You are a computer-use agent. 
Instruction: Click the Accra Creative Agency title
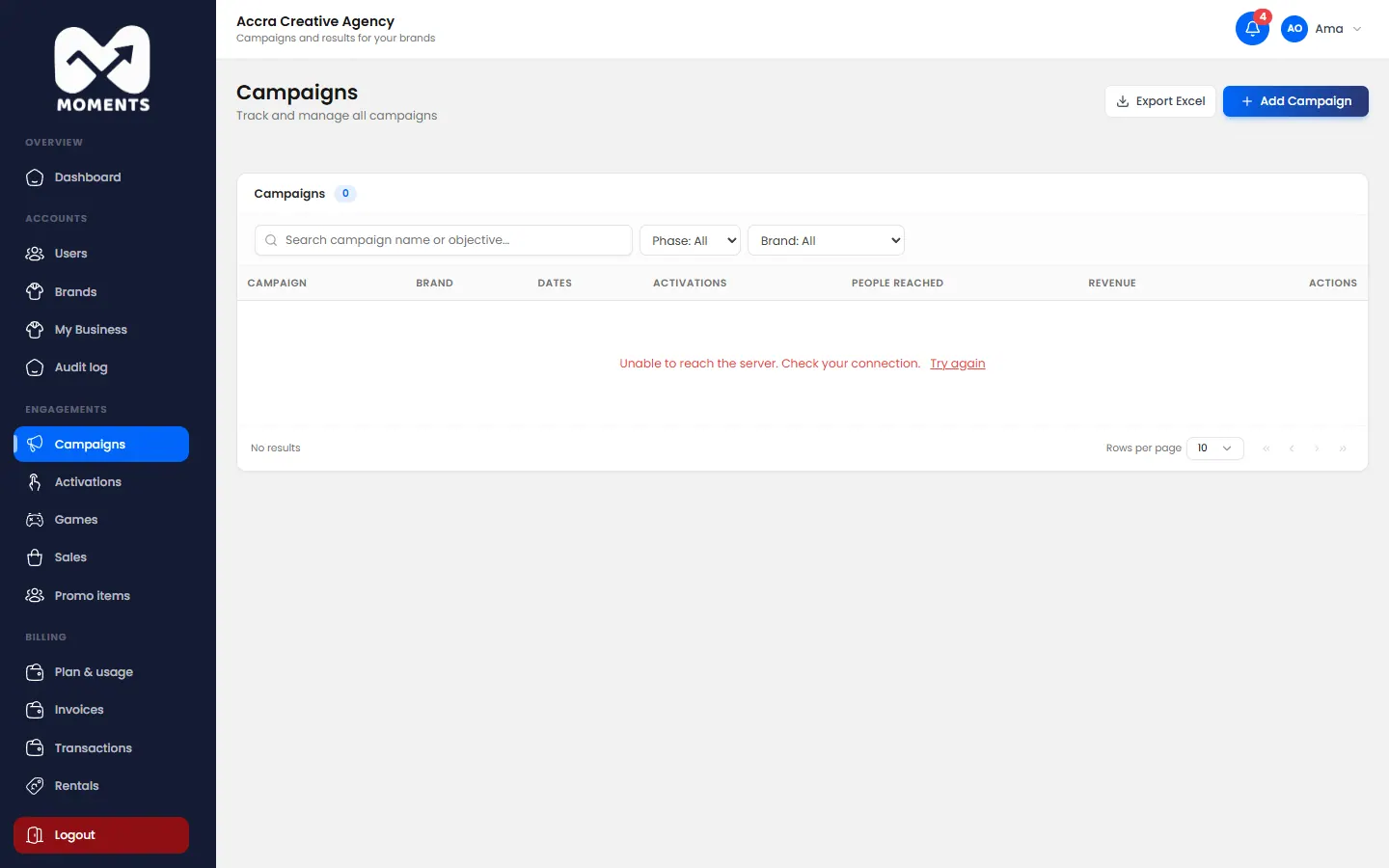pos(315,21)
